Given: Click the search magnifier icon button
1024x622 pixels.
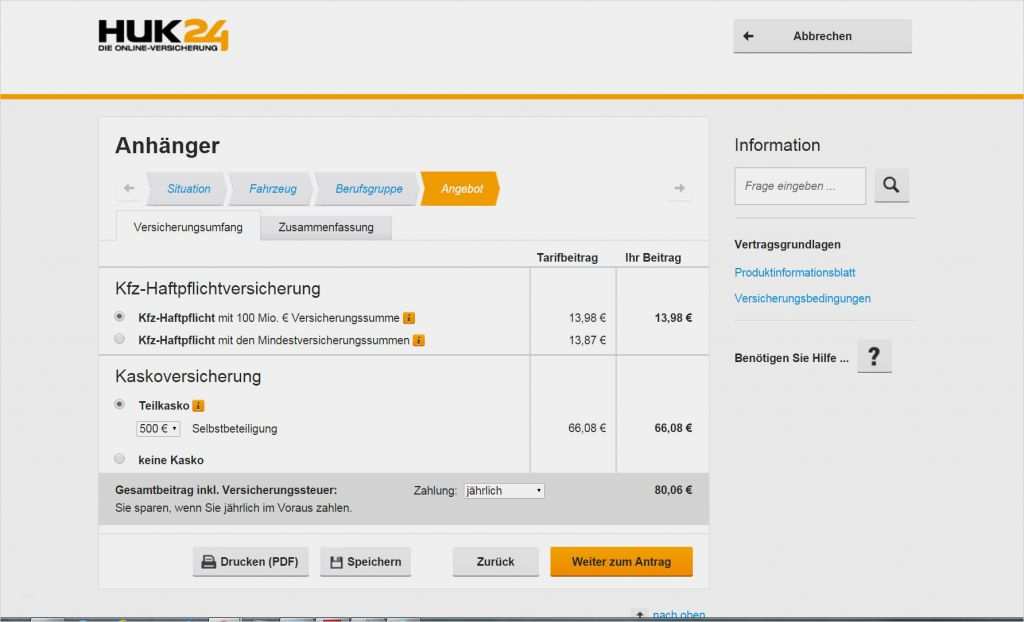Looking at the screenshot, I should [x=891, y=185].
